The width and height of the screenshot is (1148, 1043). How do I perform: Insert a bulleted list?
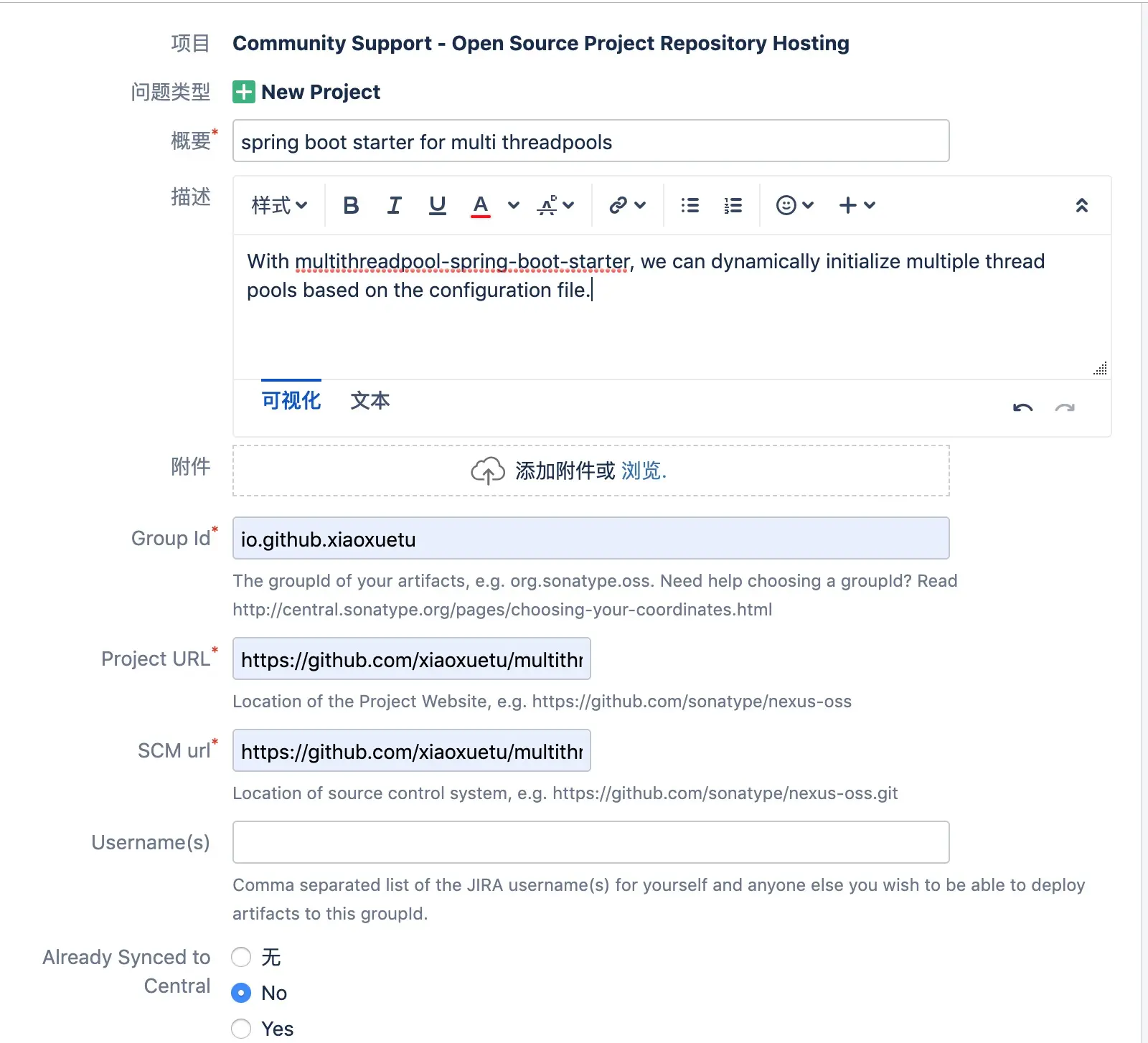pos(690,205)
